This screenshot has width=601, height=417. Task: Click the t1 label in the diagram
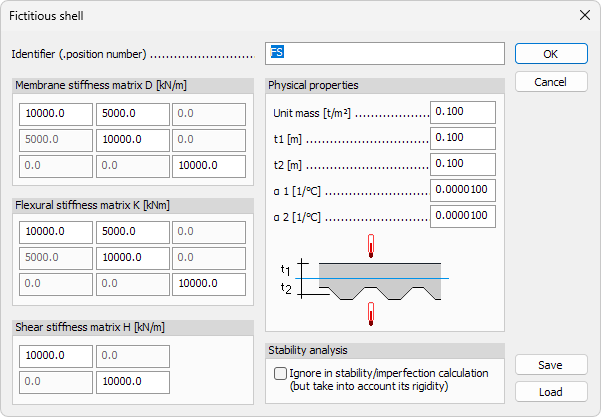tap(286, 269)
